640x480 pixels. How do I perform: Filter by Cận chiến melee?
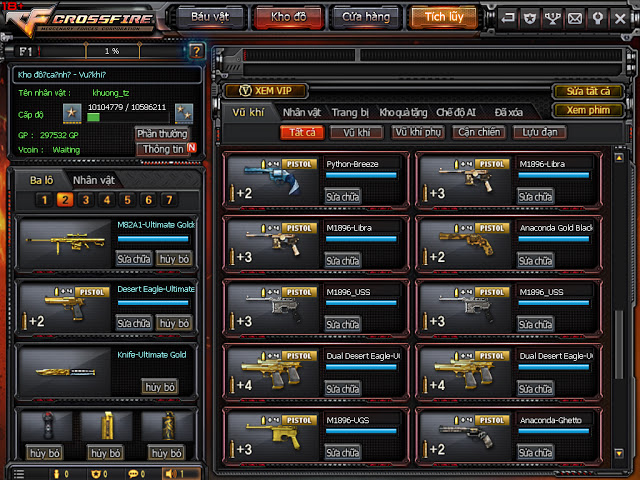[x=479, y=132]
